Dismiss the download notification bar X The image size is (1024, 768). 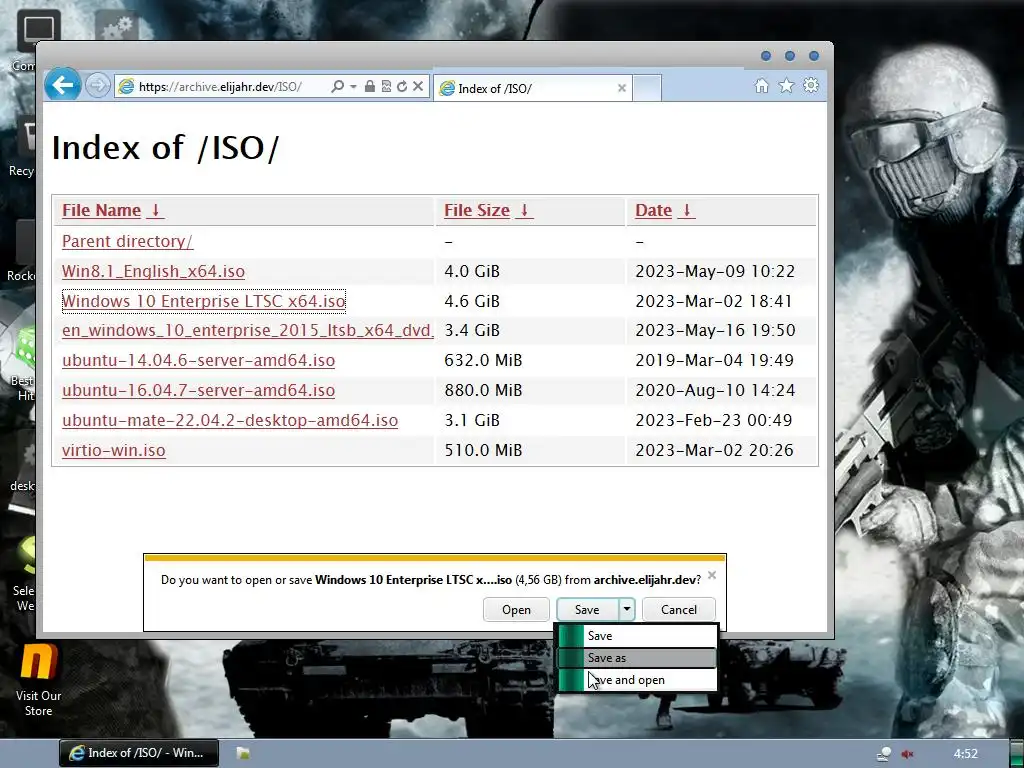pyautogui.click(x=712, y=575)
